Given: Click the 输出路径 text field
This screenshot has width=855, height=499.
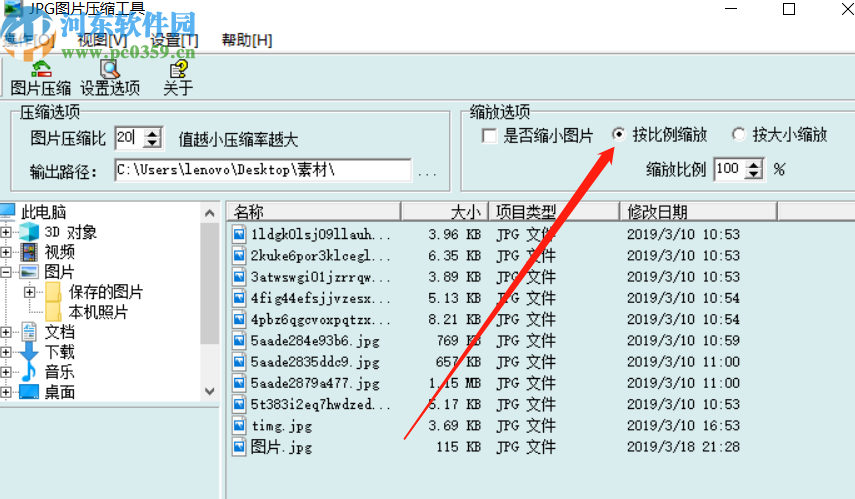Looking at the screenshot, I should pos(263,170).
